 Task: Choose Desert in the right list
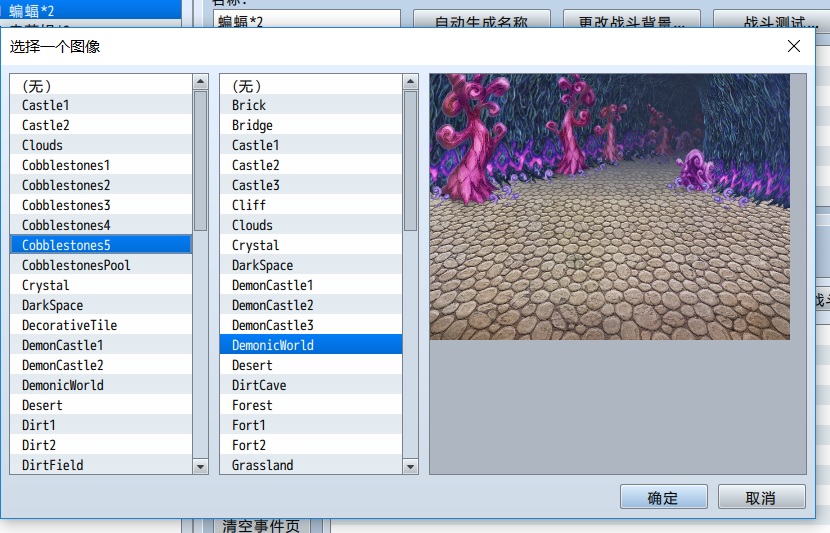coord(311,365)
